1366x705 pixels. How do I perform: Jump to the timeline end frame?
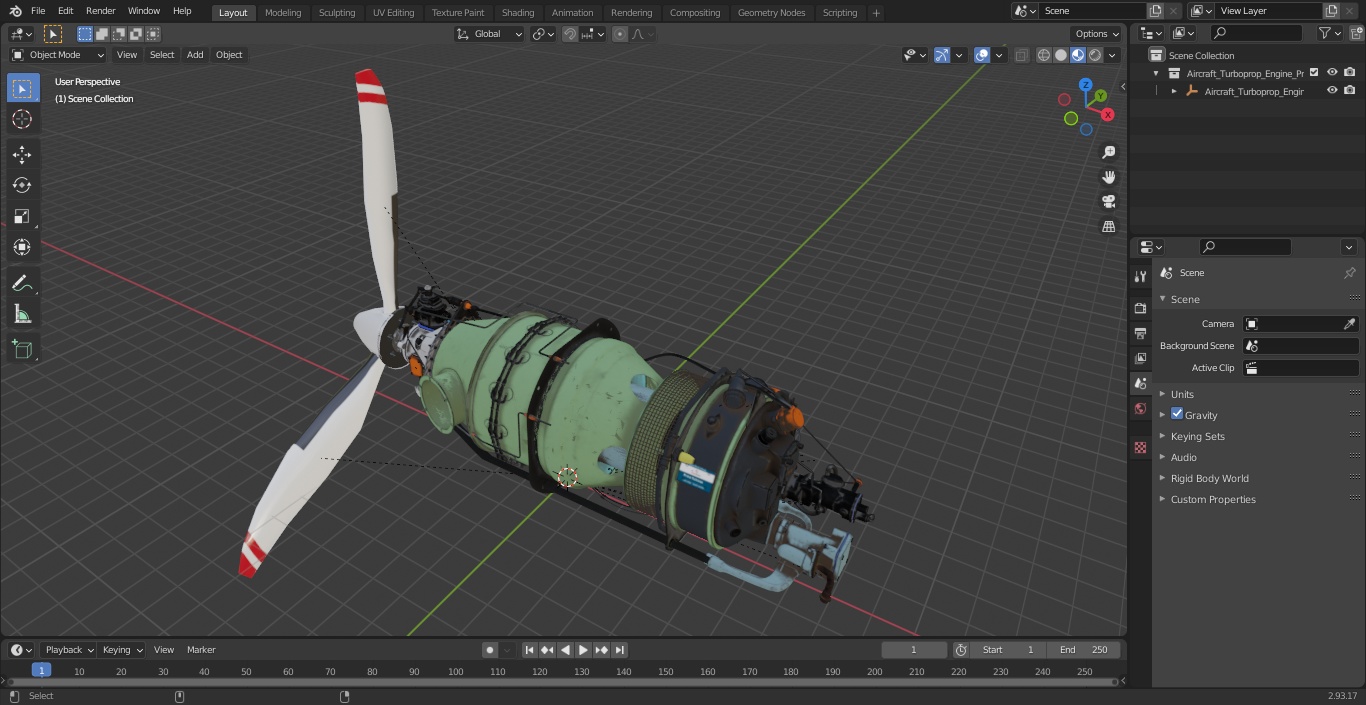(x=619, y=650)
